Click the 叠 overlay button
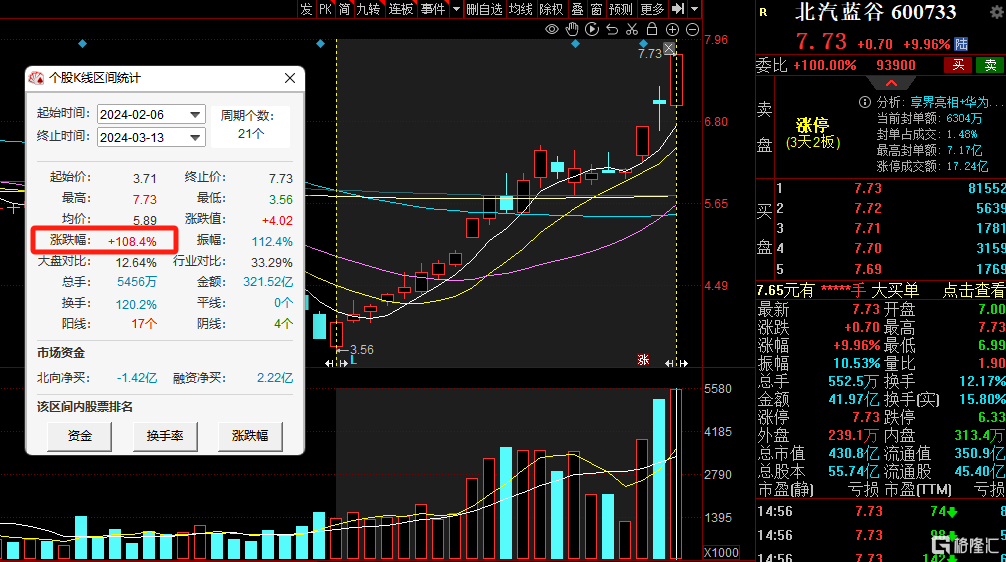The image size is (1006, 562). [x=577, y=9]
